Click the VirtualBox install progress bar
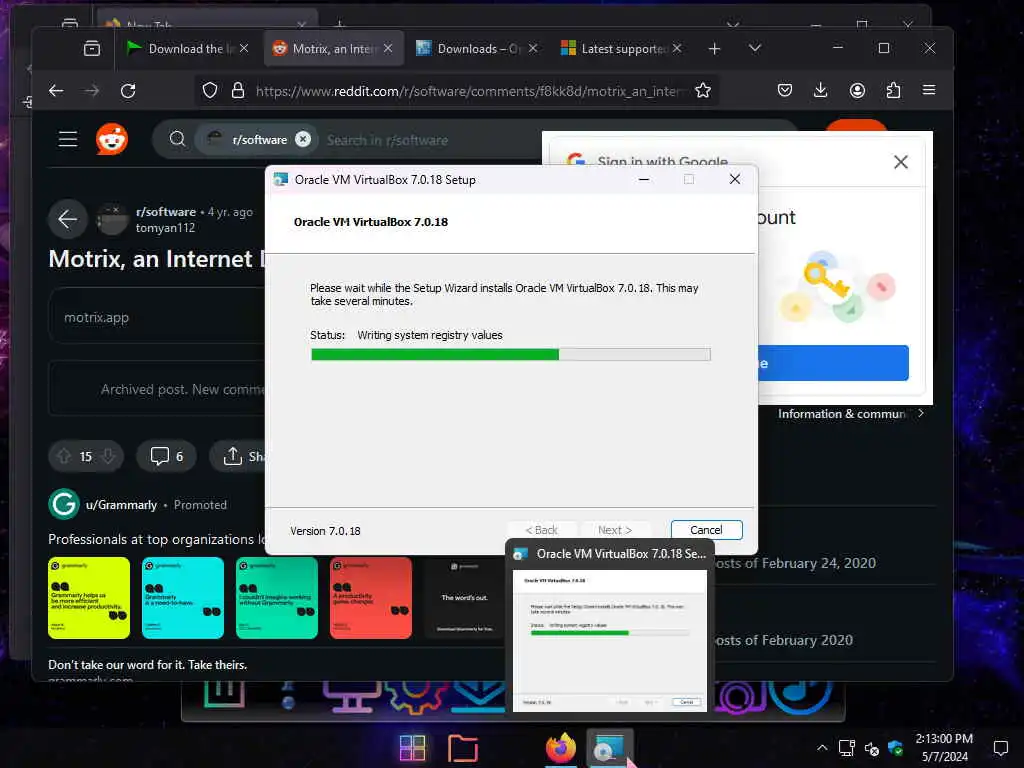 pyautogui.click(x=511, y=355)
